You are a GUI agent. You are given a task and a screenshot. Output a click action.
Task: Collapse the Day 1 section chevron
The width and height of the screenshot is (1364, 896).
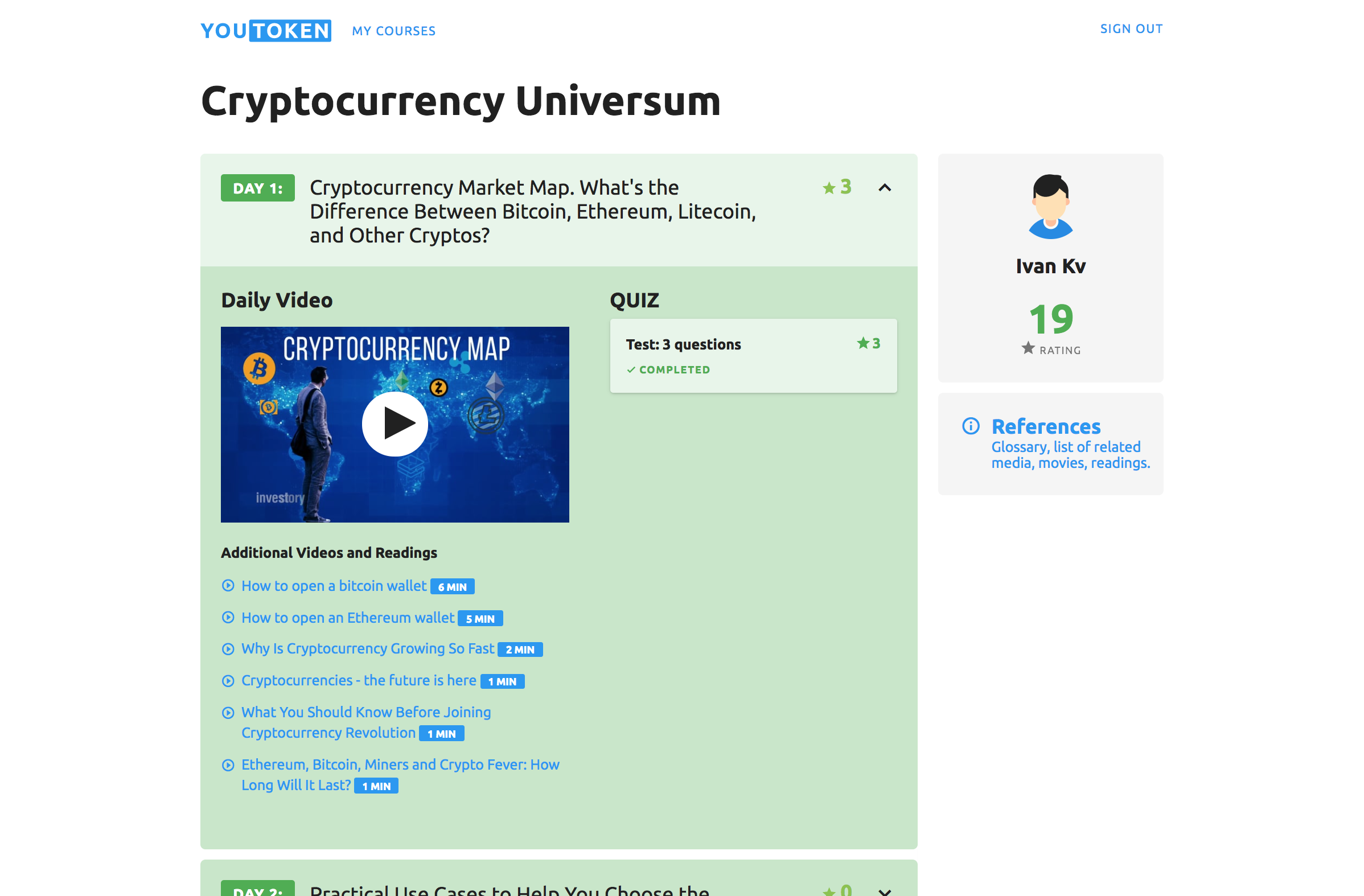(x=884, y=188)
